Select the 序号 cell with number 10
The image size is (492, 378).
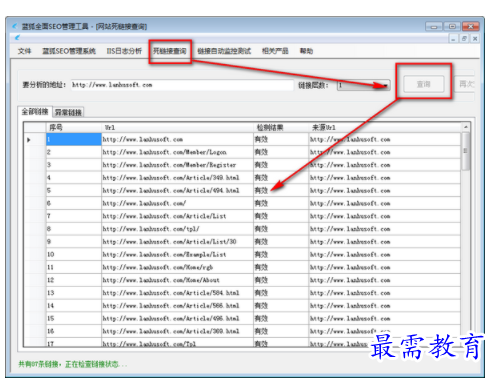pos(74,254)
